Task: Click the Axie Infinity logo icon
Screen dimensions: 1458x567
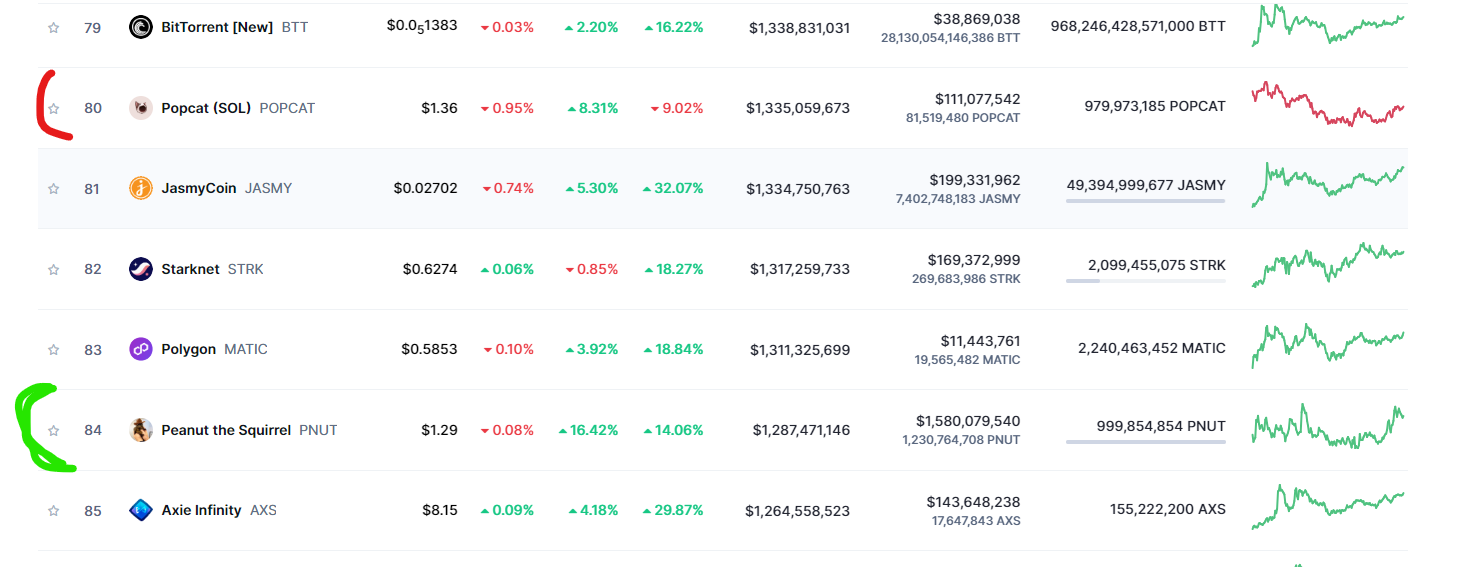Action: [x=141, y=510]
